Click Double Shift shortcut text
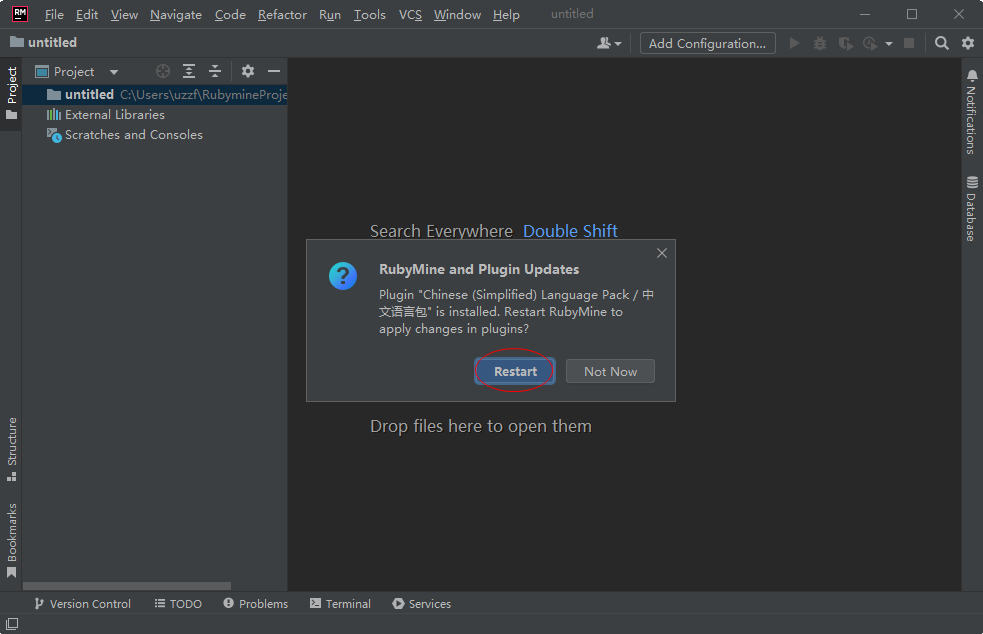 [x=570, y=231]
